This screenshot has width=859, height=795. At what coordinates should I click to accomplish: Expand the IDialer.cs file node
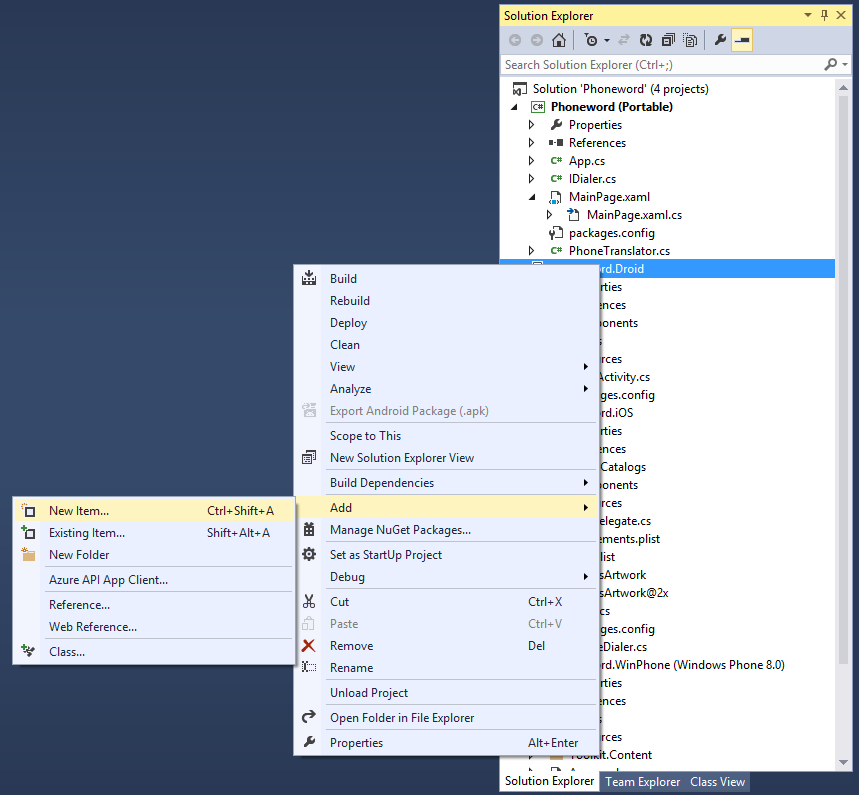pos(531,179)
